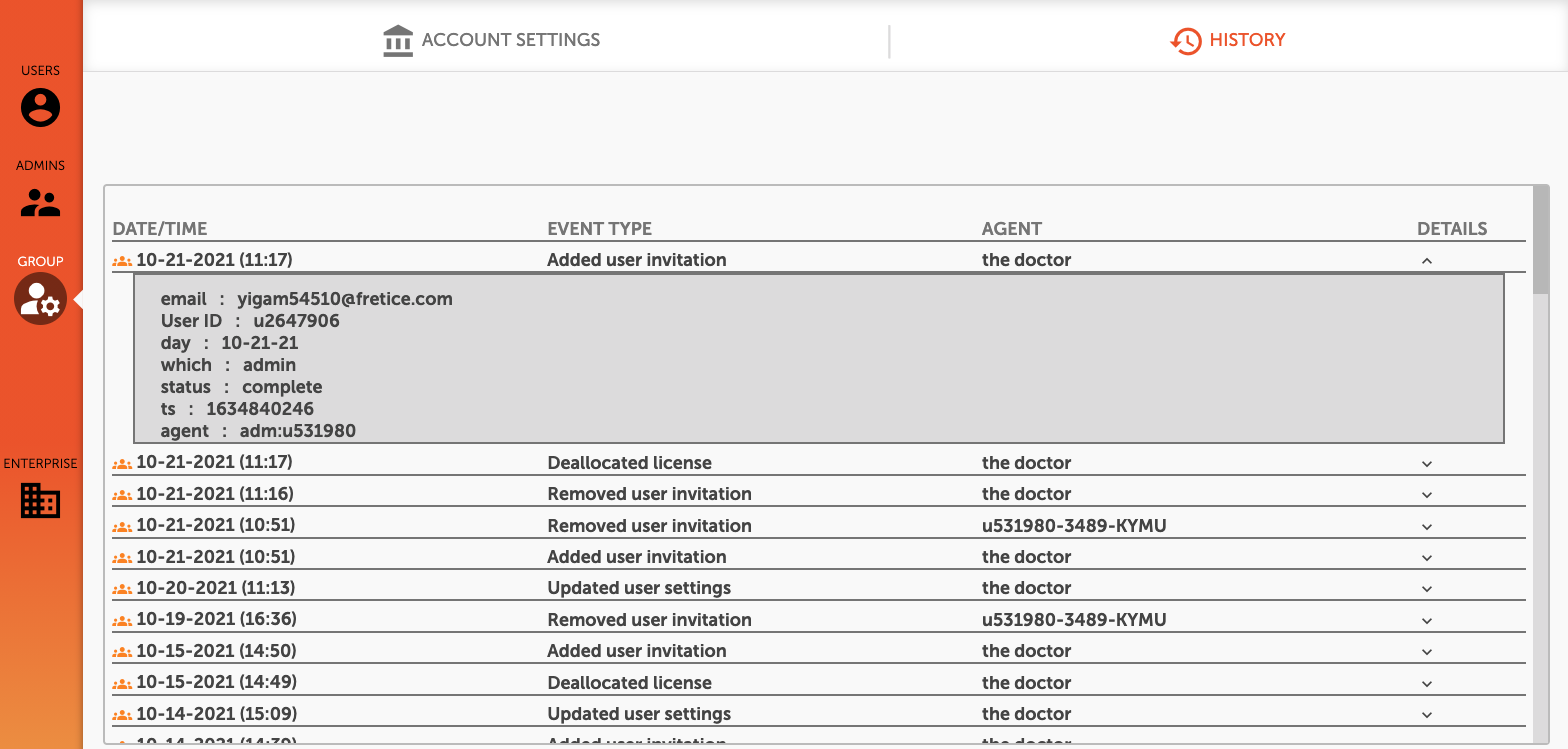Image resolution: width=1568 pixels, height=749 pixels.
Task: Select the email yigam54510@fretice.com line
Action: point(307,299)
